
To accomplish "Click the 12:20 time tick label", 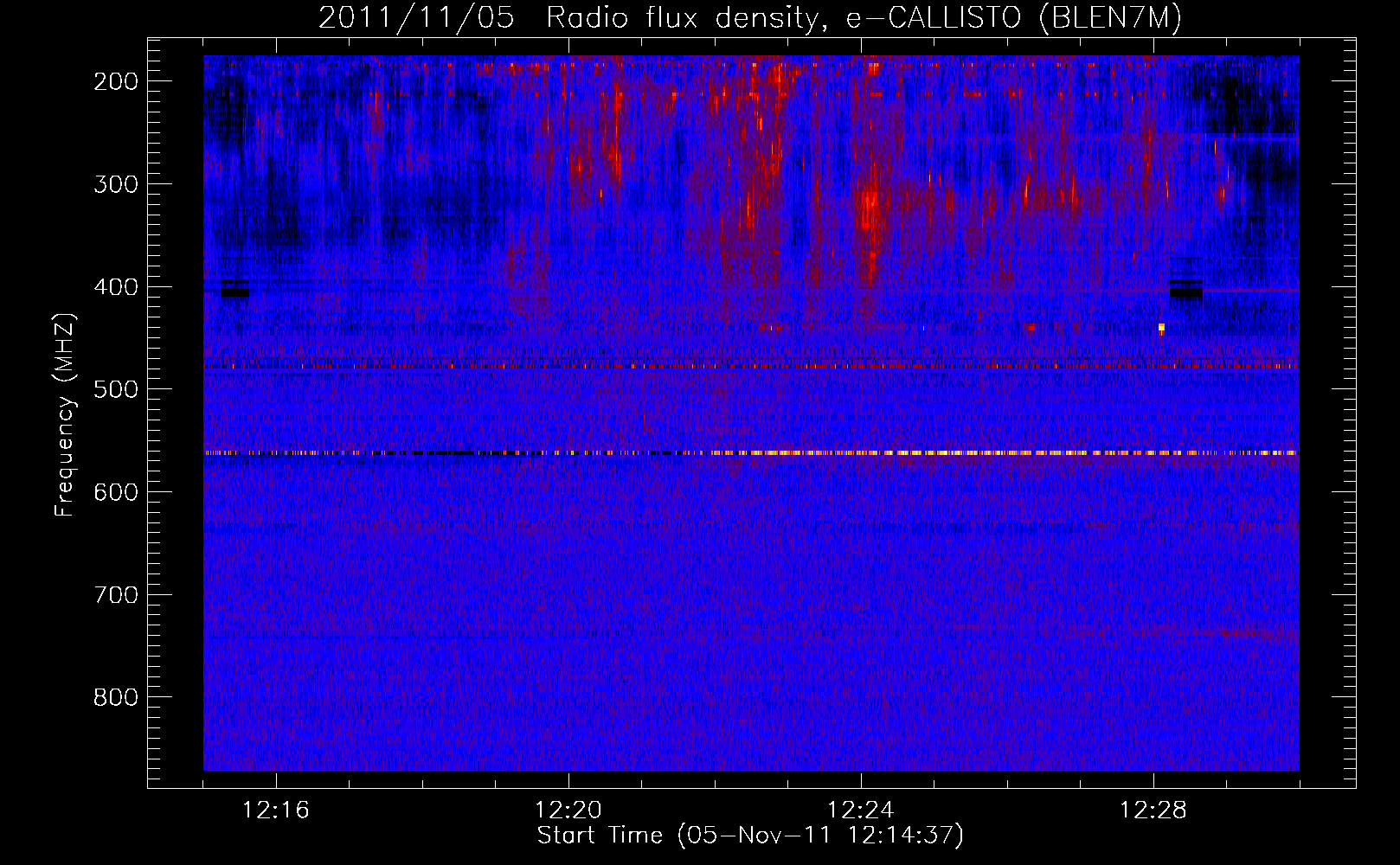I will [x=568, y=811].
